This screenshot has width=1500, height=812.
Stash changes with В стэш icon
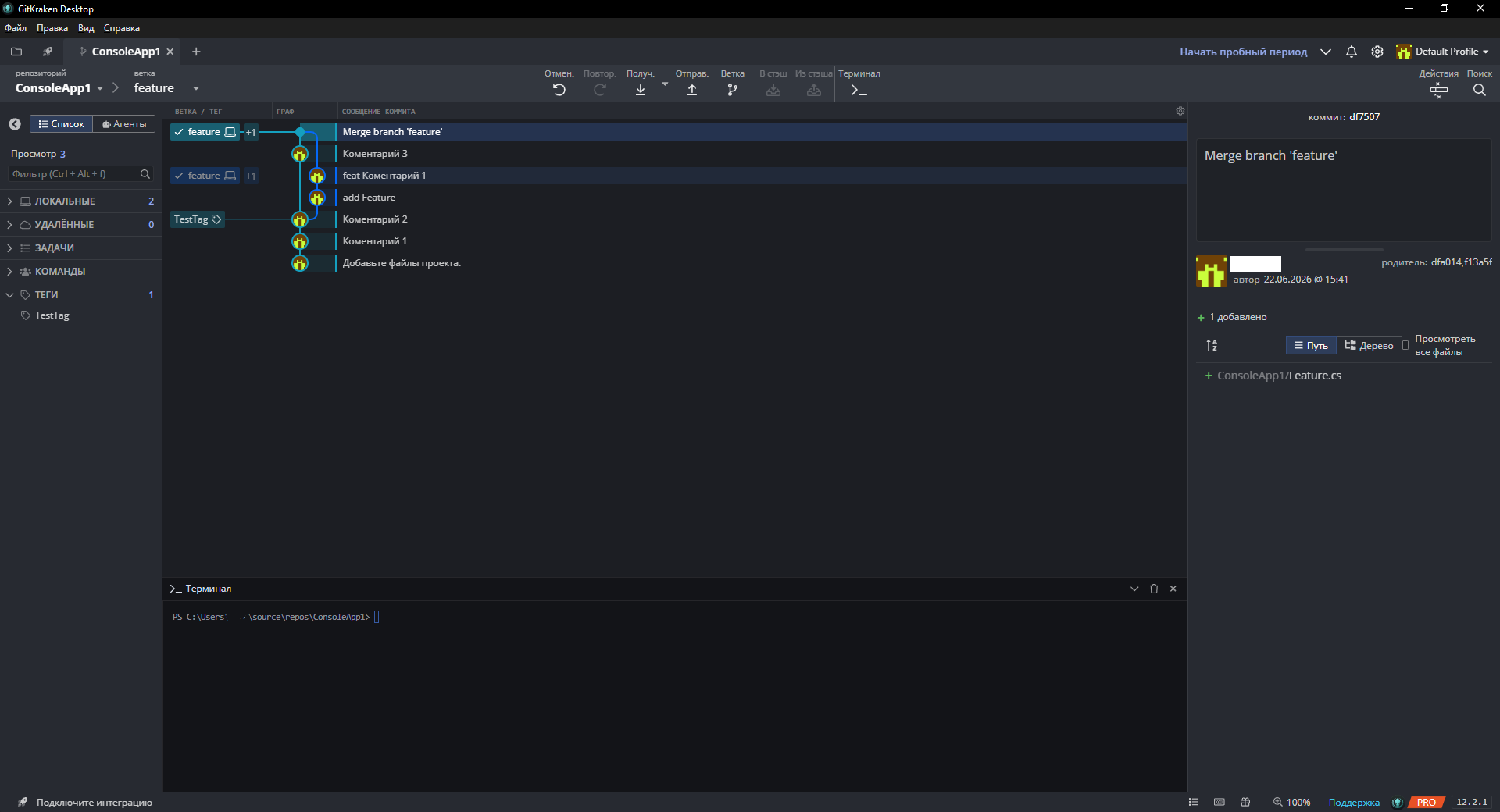click(x=773, y=90)
